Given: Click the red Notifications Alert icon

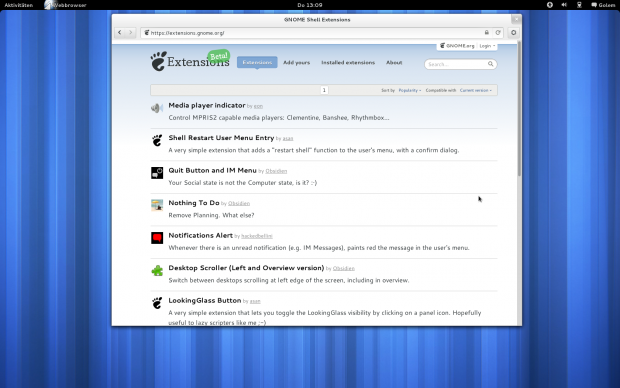Looking at the screenshot, I should 157,238.
